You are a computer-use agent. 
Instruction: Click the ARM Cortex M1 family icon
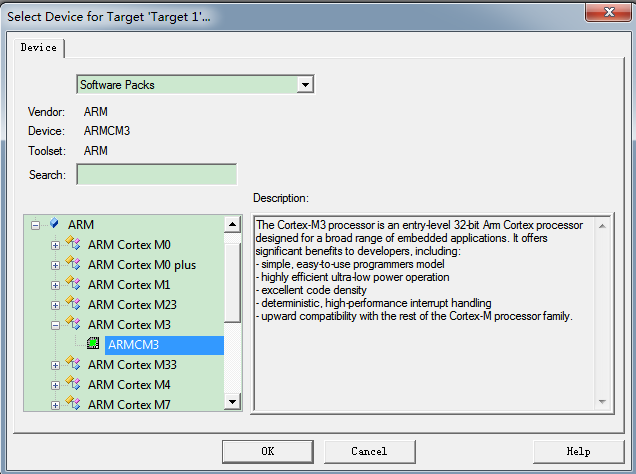tap(73, 285)
